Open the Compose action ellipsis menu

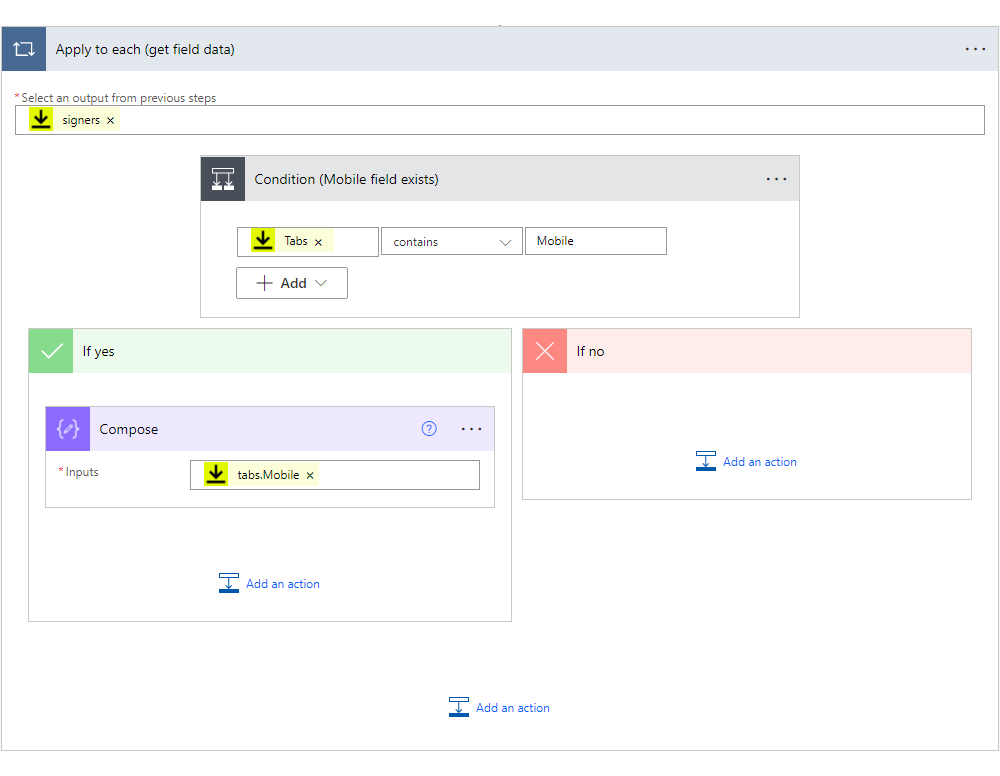pyautogui.click(x=470, y=428)
